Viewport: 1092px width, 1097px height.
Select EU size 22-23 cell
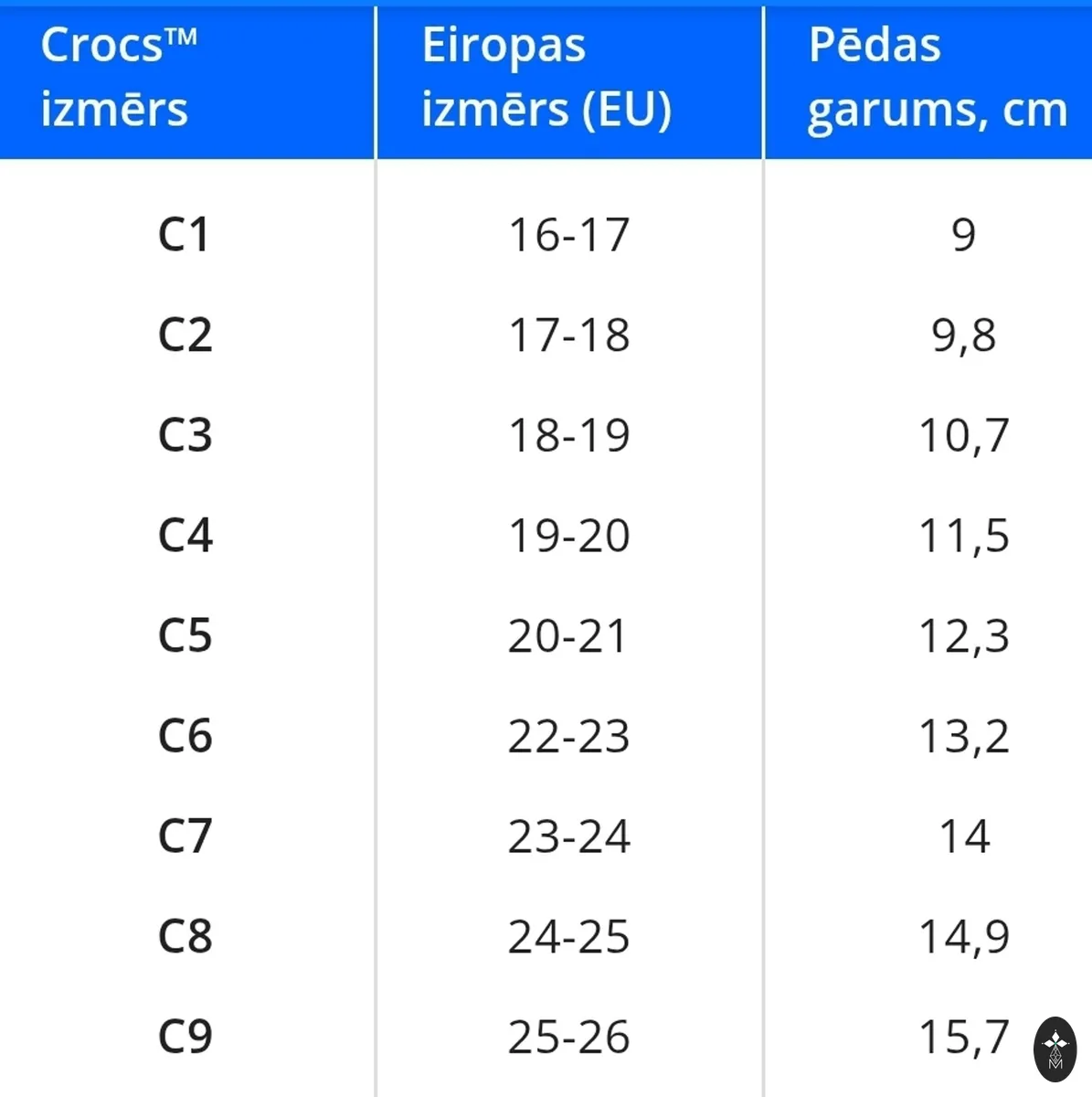click(x=568, y=736)
